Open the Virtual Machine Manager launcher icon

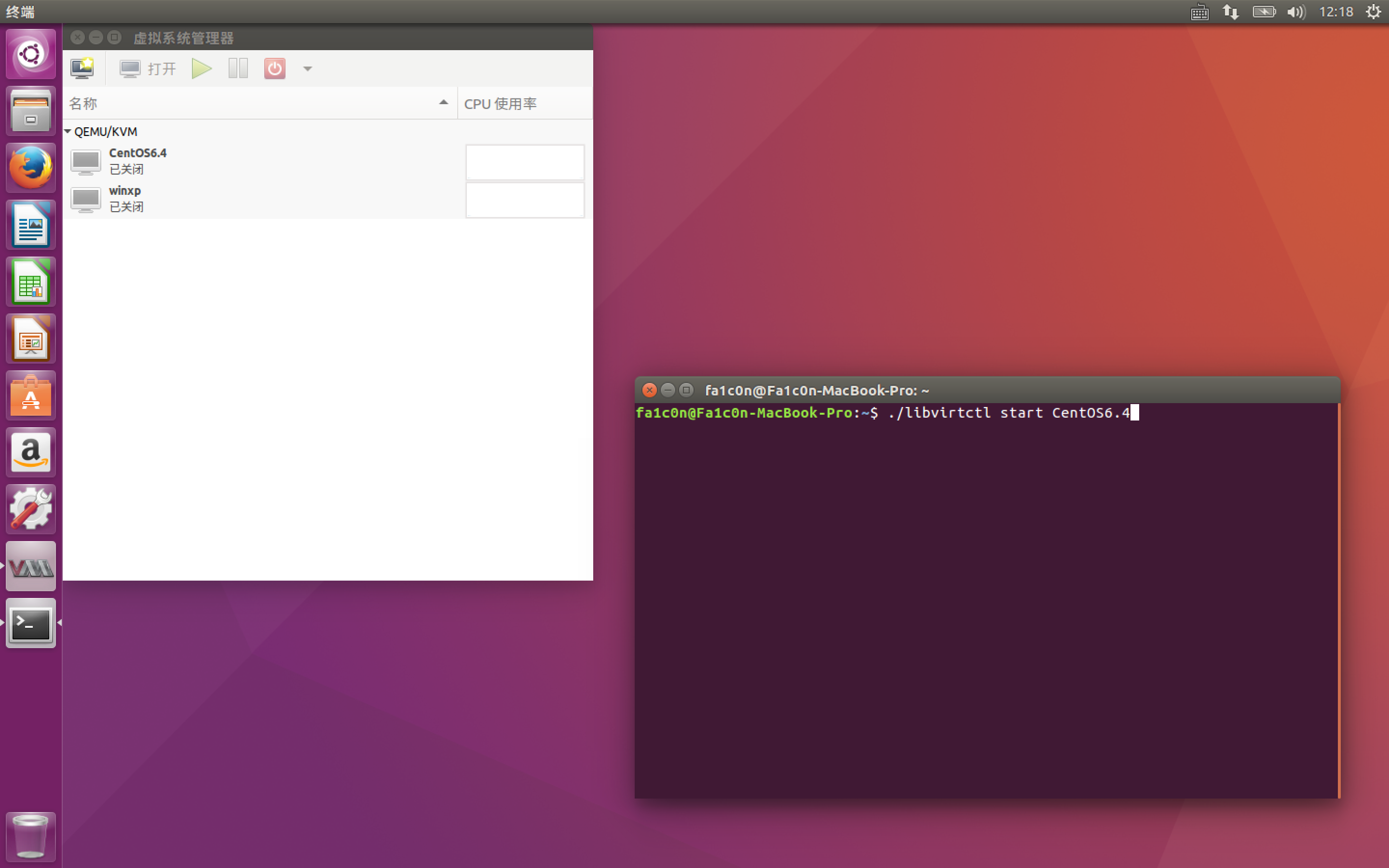(x=31, y=567)
